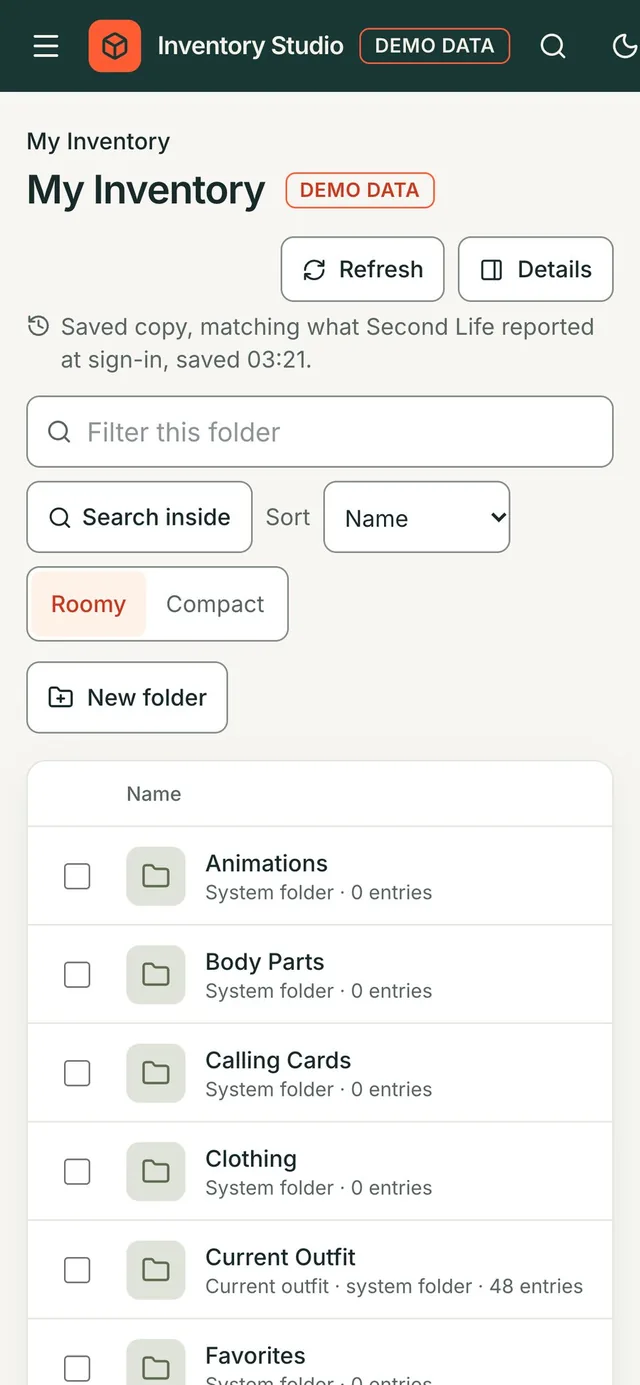Image resolution: width=640 pixels, height=1385 pixels.
Task: Click the Calling Cards folder icon
Action: click(x=156, y=1073)
